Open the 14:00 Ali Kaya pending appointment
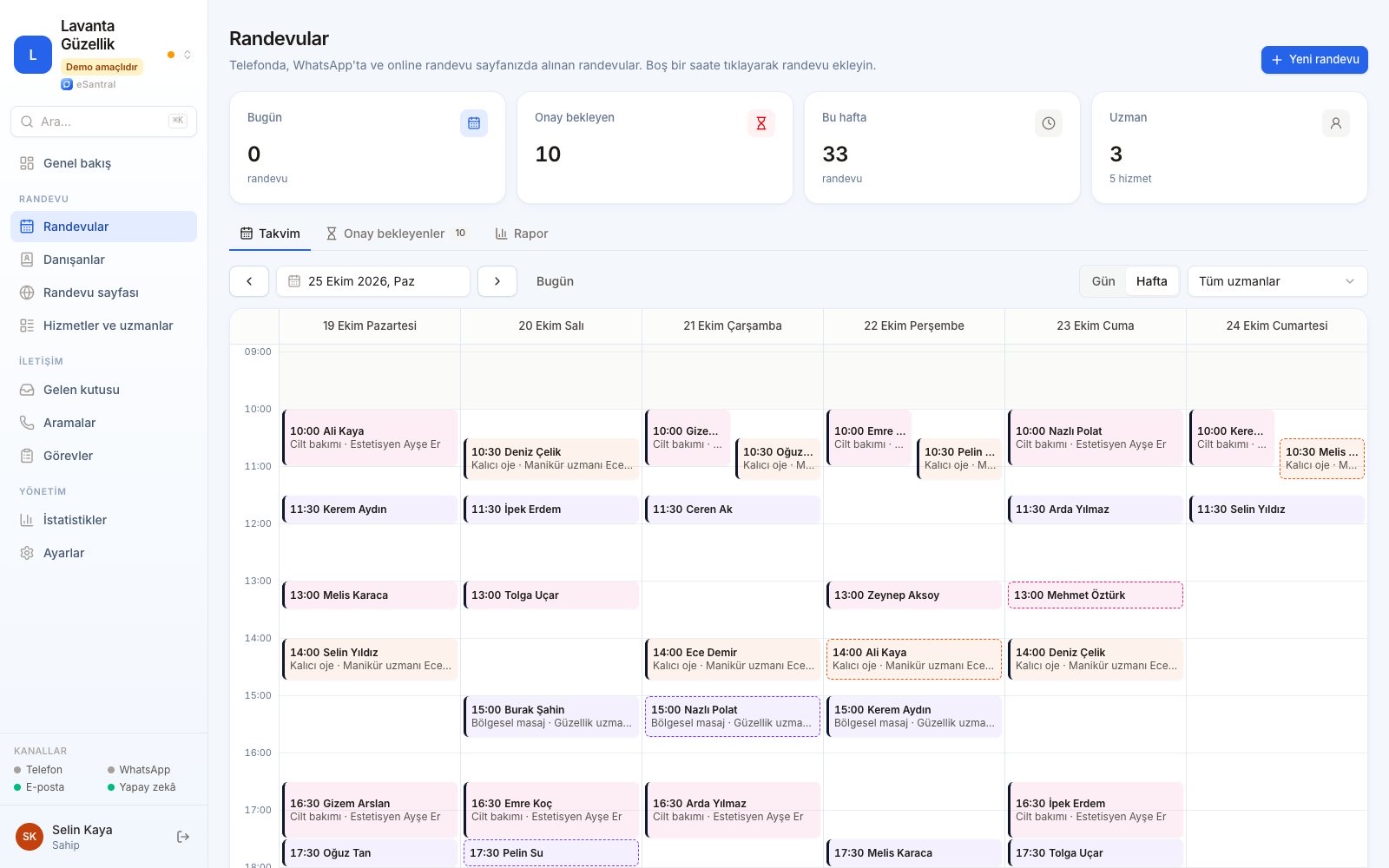1389x868 pixels. (913, 659)
